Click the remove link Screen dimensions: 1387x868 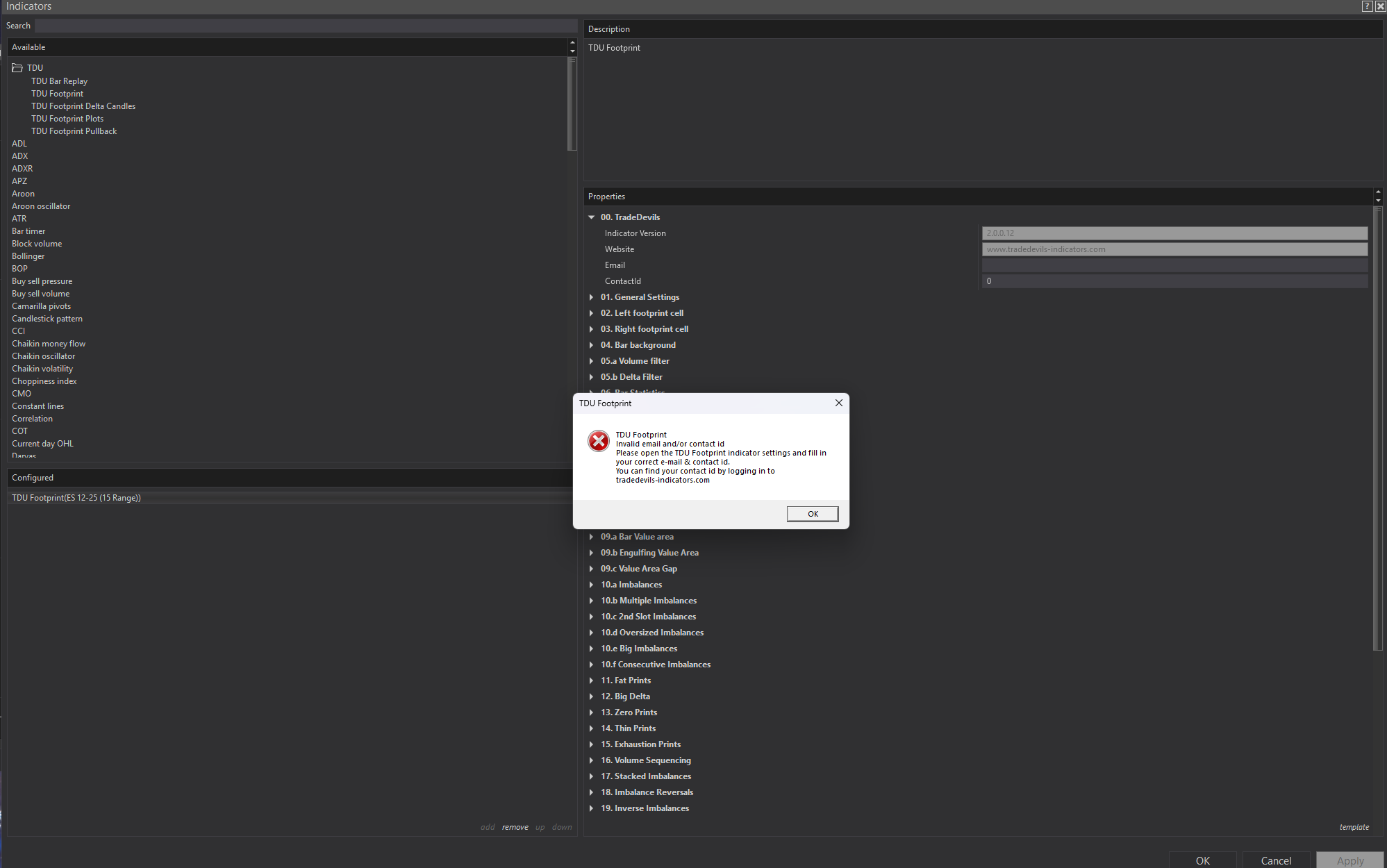pos(515,827)
